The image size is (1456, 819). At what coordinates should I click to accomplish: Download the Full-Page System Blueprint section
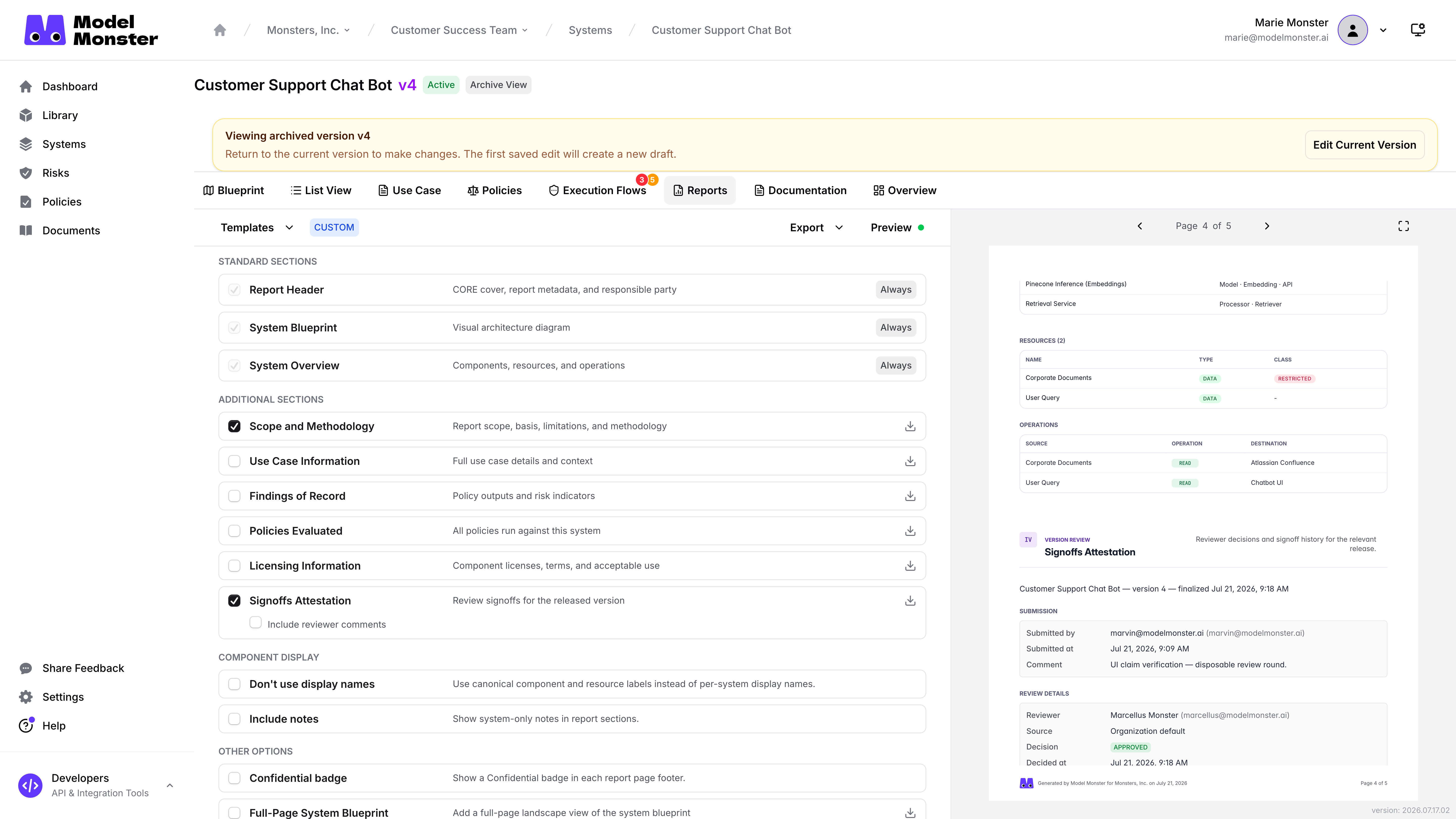pos(910,813)
